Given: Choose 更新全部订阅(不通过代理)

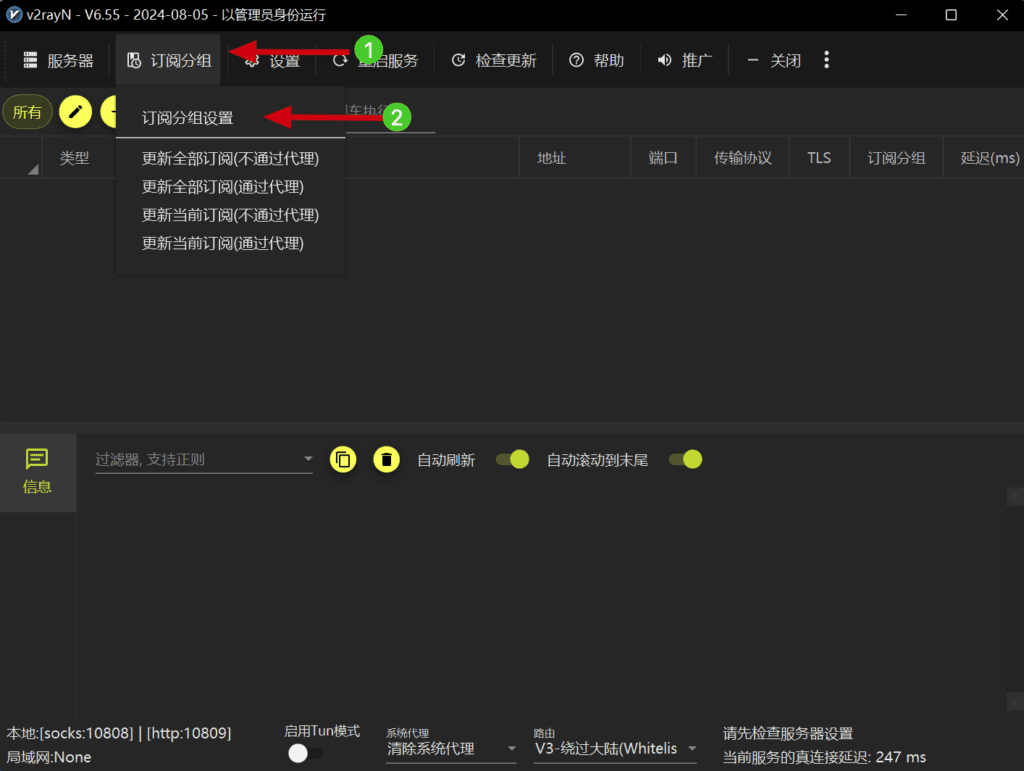Looking at the screenshot, I should 231,159.
